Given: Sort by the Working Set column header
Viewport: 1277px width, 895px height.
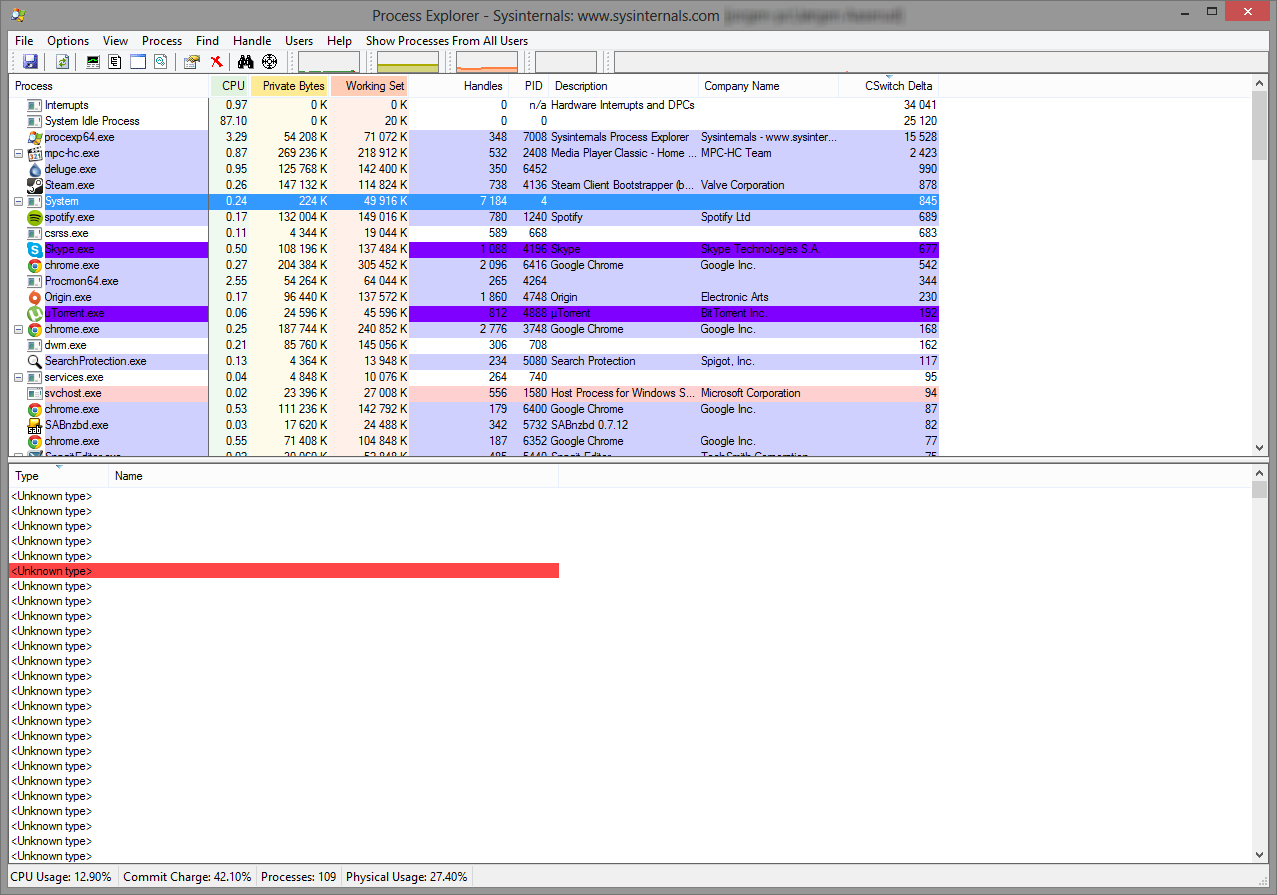Looking at the screenshot, I should [370, 86].
